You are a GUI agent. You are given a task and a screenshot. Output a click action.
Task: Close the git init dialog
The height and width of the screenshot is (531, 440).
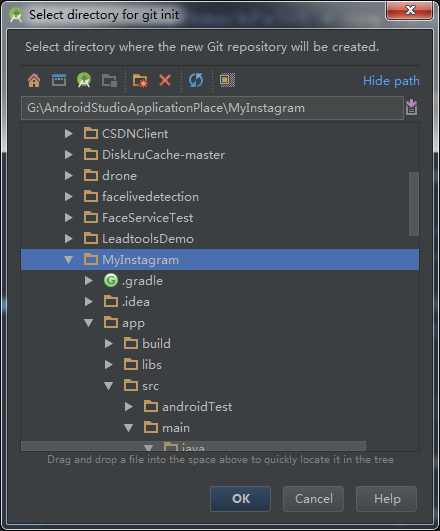coord(410,10)
